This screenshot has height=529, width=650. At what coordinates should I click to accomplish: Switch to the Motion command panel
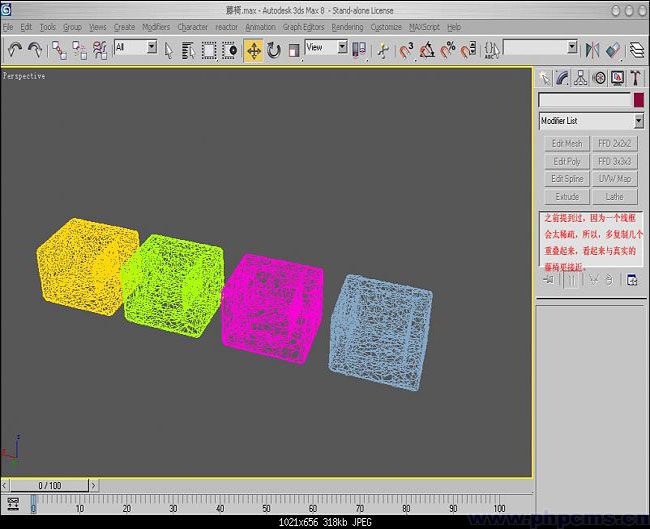[599, 78]
